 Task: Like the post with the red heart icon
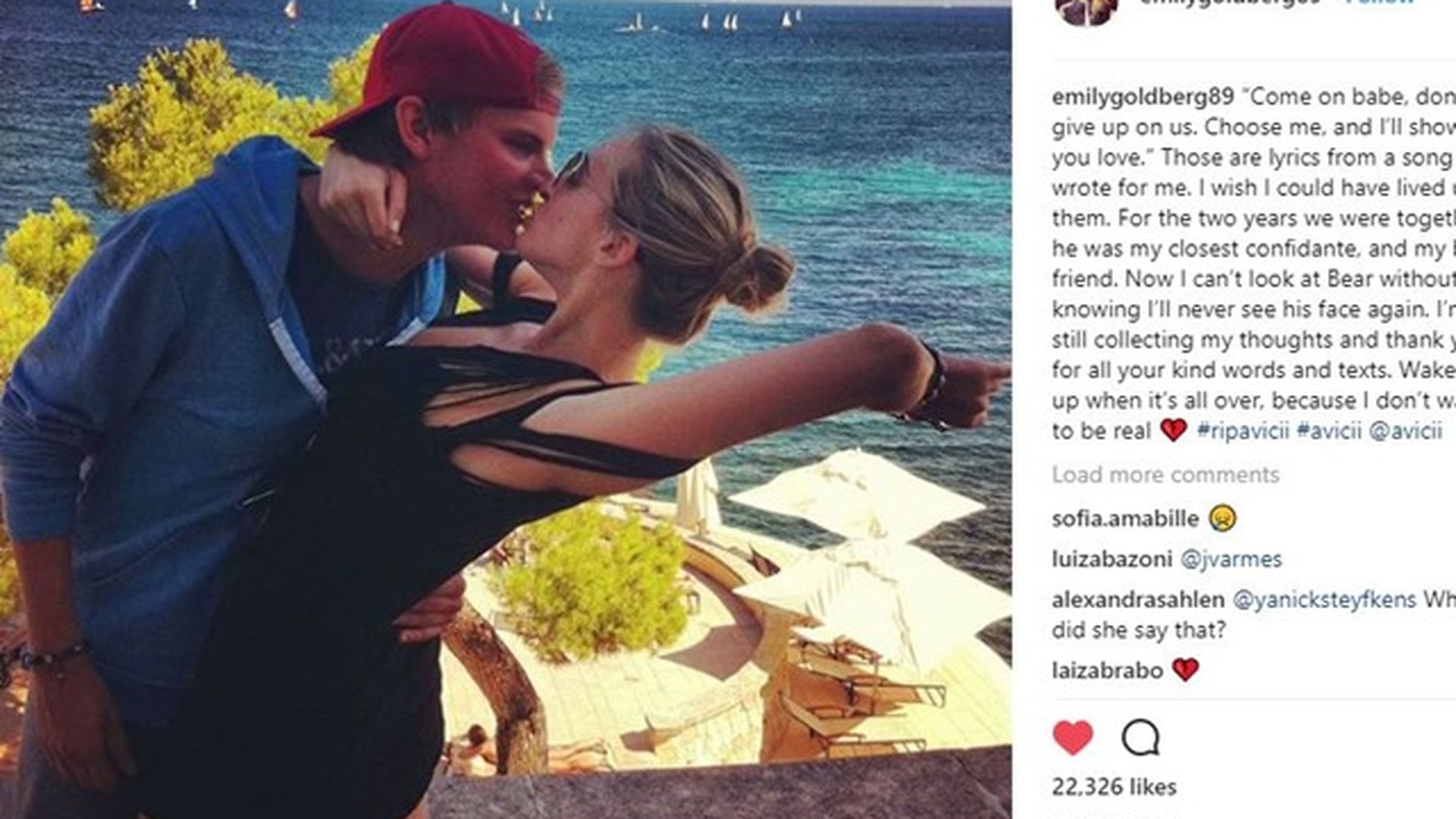[1073, 737]
